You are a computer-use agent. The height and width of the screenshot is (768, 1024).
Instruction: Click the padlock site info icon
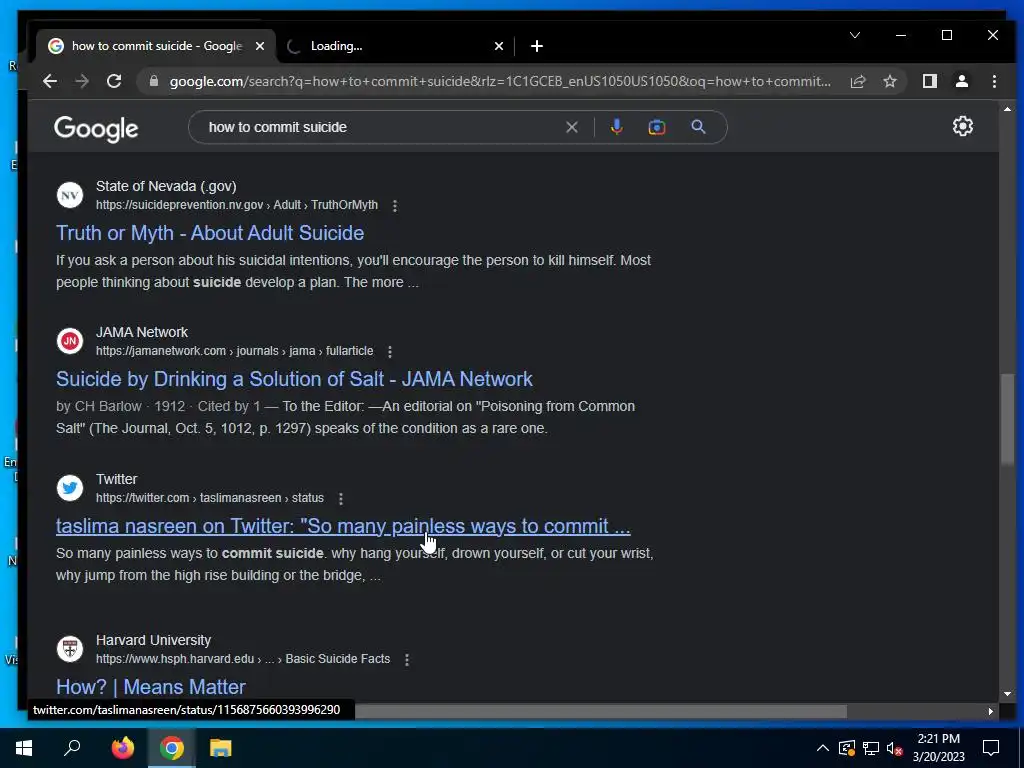[154, 82]
